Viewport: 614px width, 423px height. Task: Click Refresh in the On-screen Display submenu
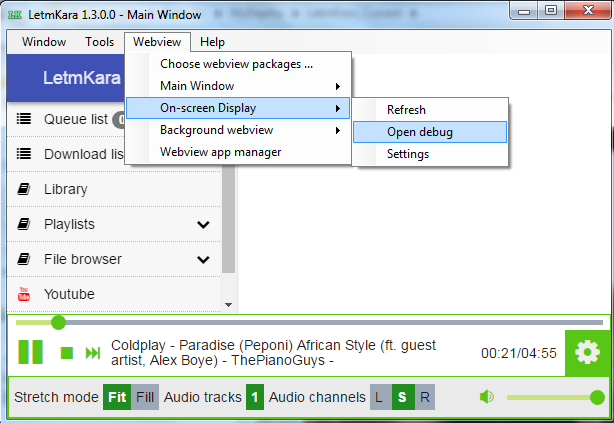pyautogui.click(x=430, y=110)
